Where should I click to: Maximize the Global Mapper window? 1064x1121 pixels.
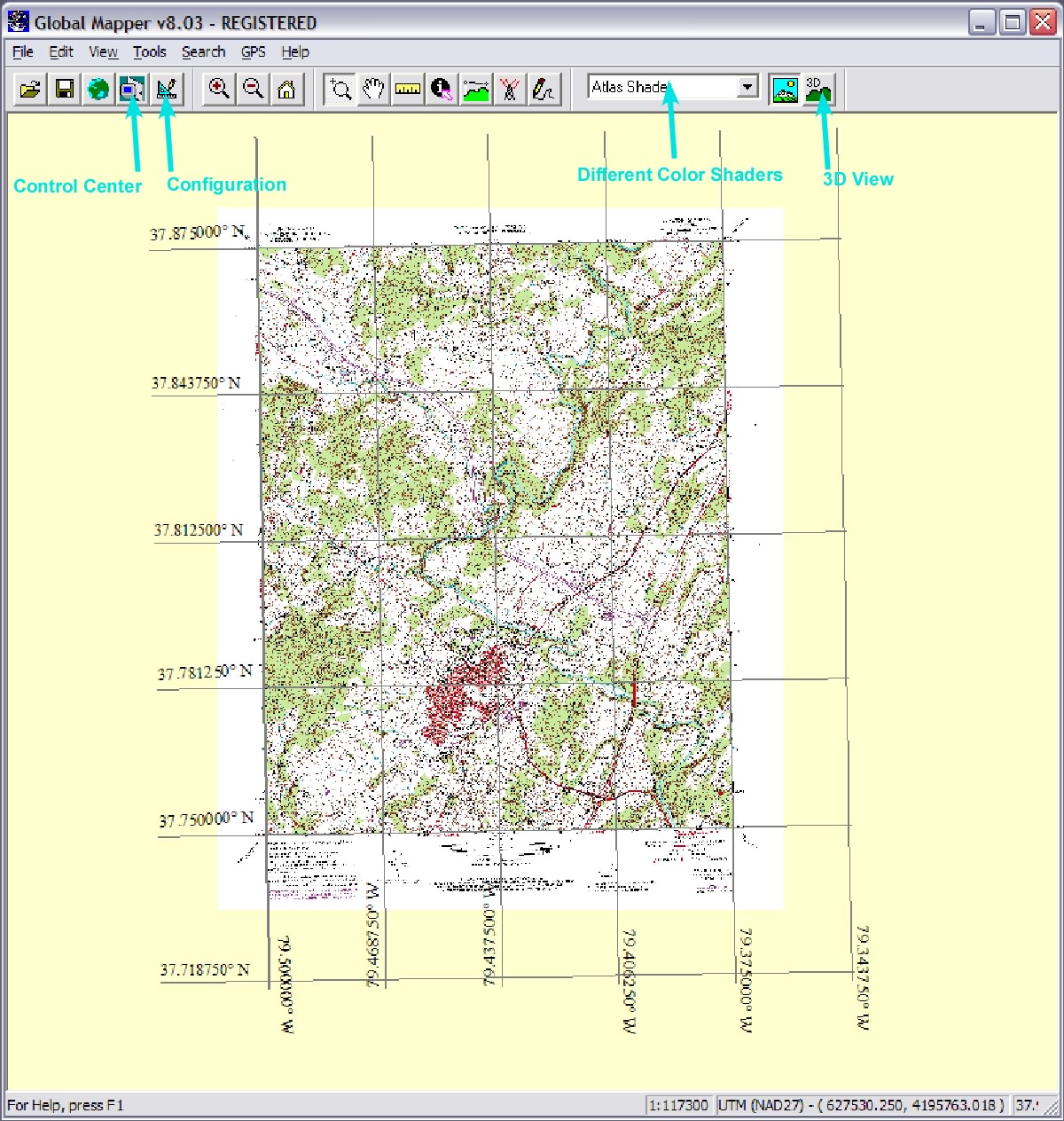point(1012,22)
